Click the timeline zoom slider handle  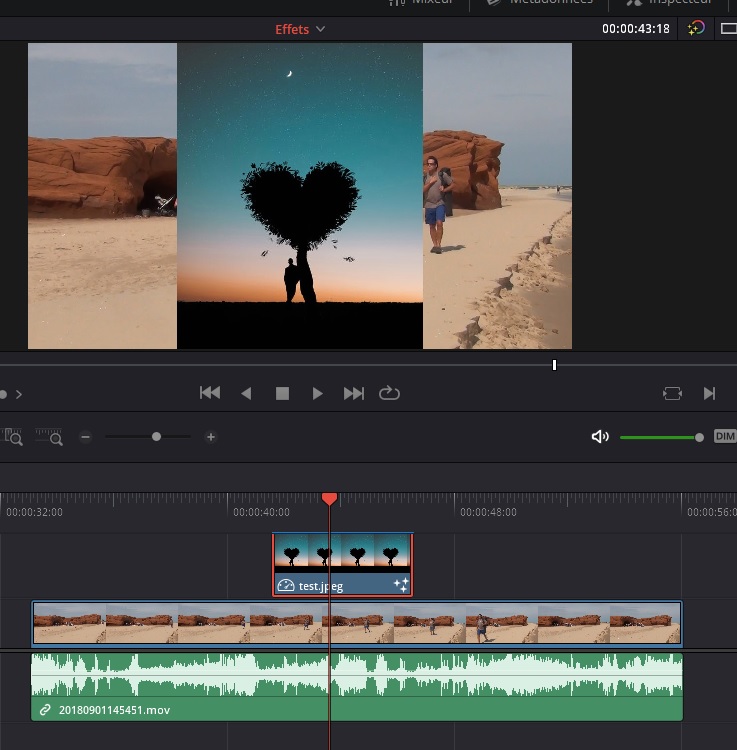(x=156, y=437)
